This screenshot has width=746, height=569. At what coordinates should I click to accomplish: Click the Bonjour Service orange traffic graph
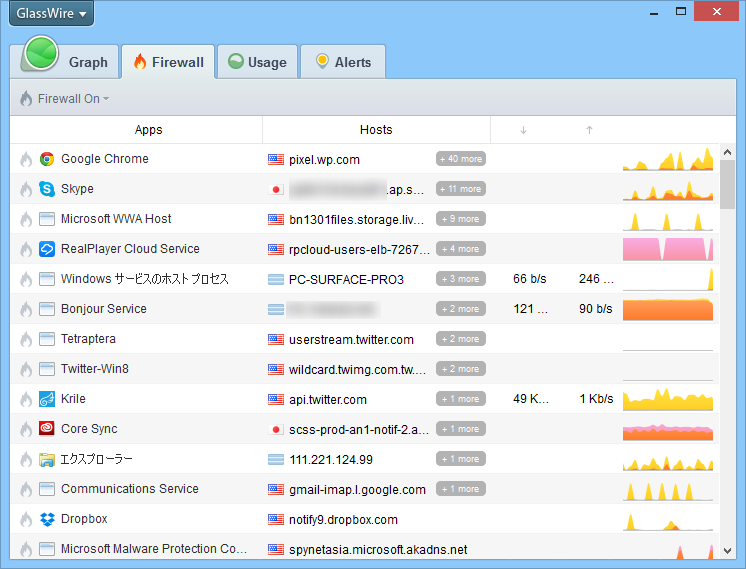[668, 309]
